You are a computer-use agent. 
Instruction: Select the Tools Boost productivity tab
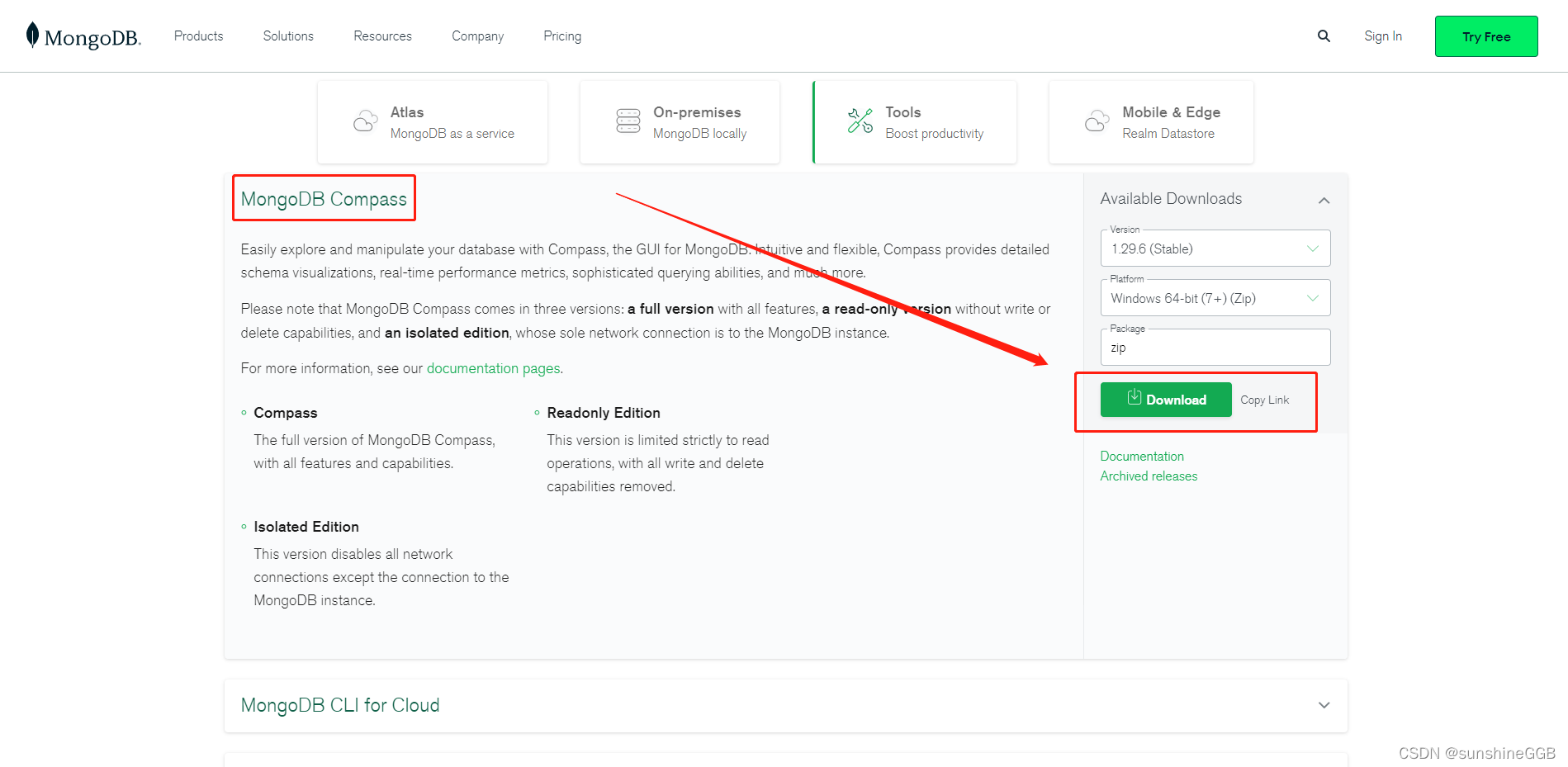click(x=915, y=122)
